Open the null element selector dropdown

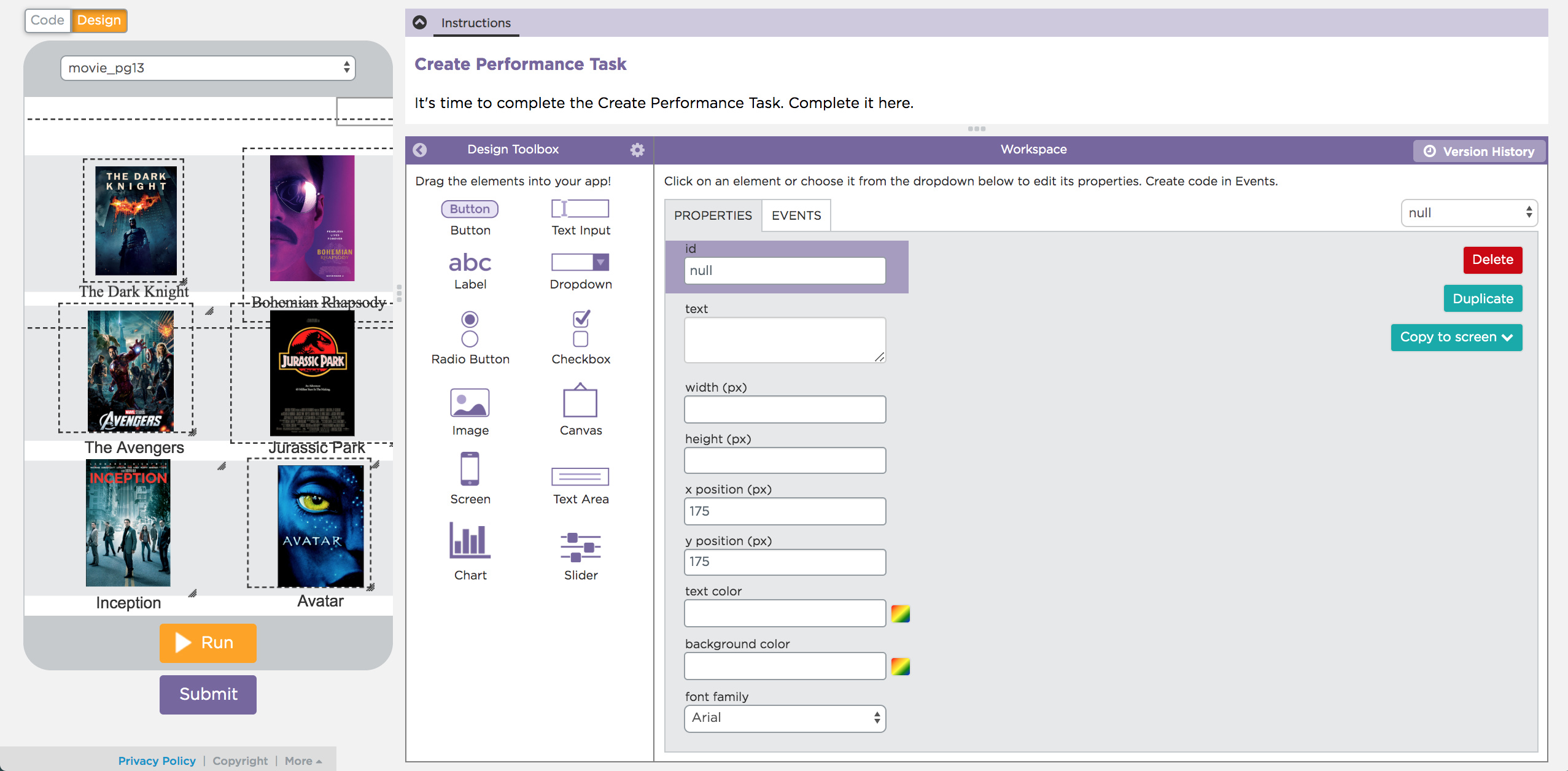[x=1469, y=213]
